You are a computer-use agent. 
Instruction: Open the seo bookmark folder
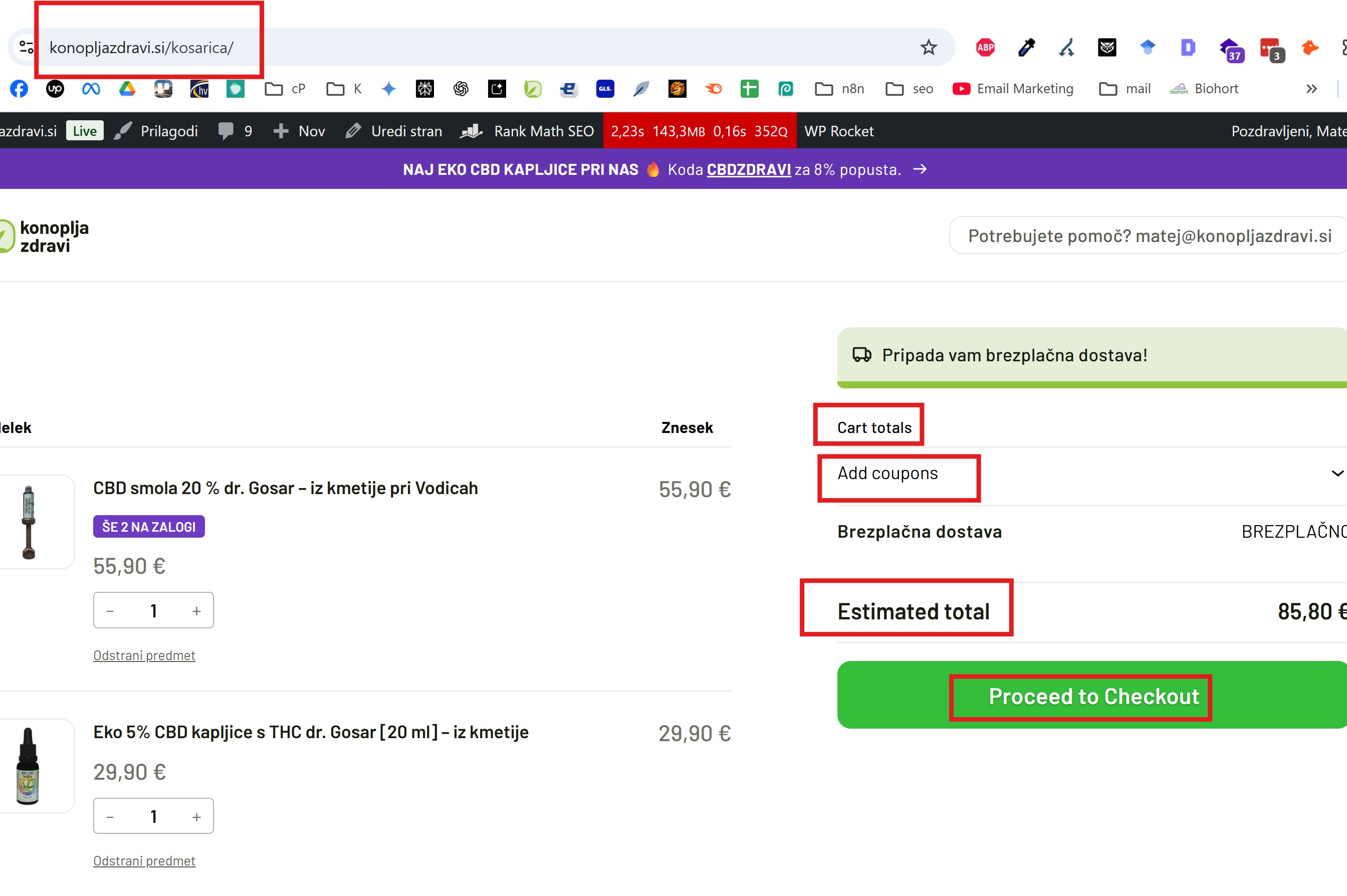tap(909, 89)
